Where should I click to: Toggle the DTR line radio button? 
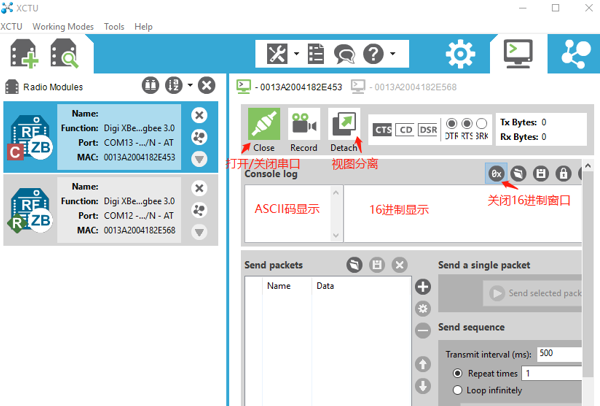452,124
